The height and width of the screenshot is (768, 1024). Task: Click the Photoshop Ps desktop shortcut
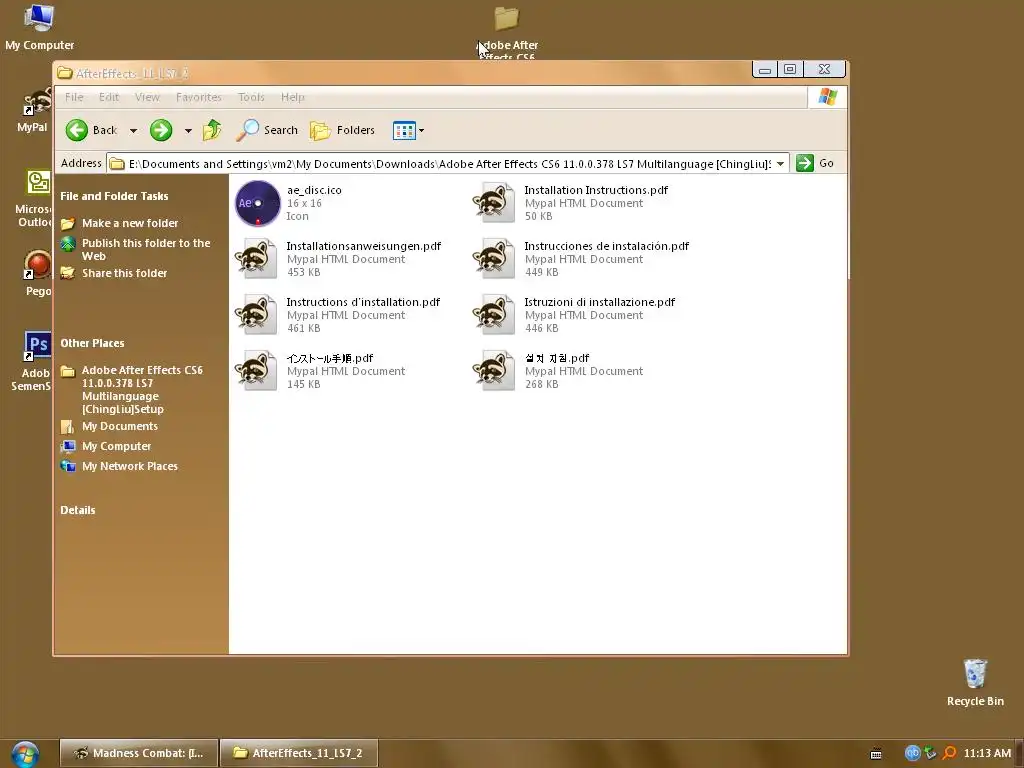(38, 345)
